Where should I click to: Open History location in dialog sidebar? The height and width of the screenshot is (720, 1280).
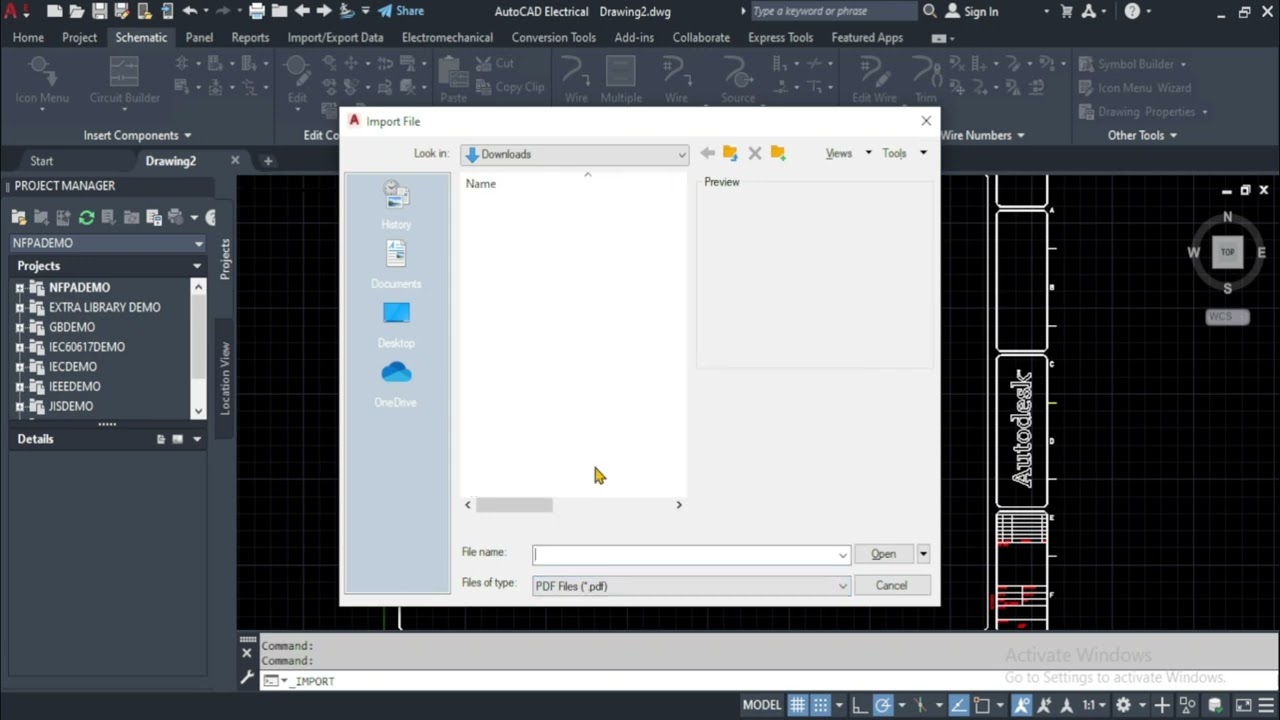click(396, 205)
